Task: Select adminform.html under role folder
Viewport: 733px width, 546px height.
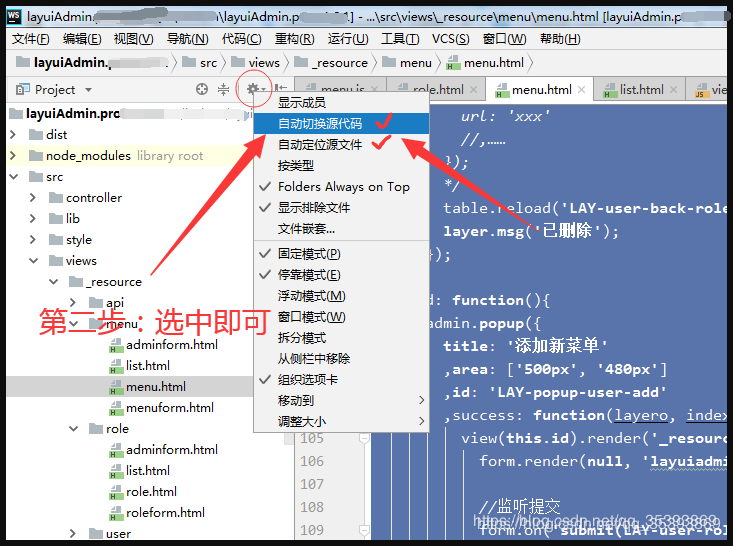Action: [x=172, y=450]
